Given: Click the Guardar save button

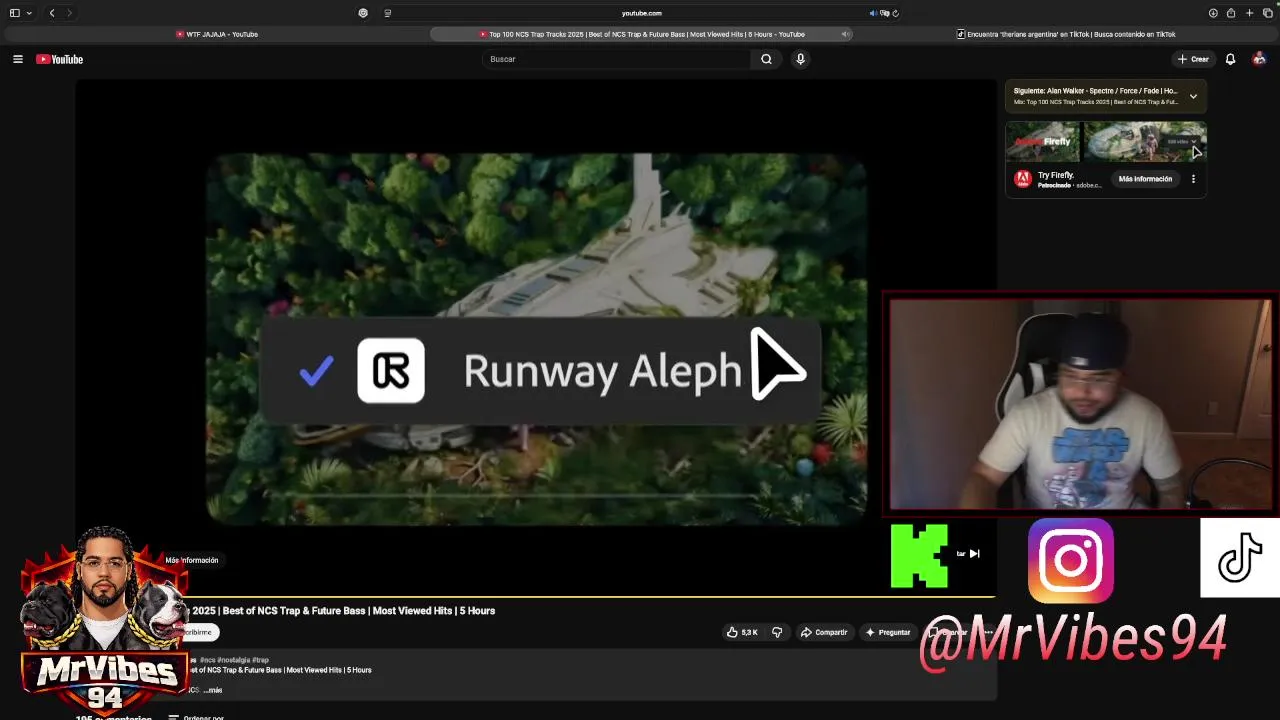Looking at the screenshot, I should click(x=946, y=632).
